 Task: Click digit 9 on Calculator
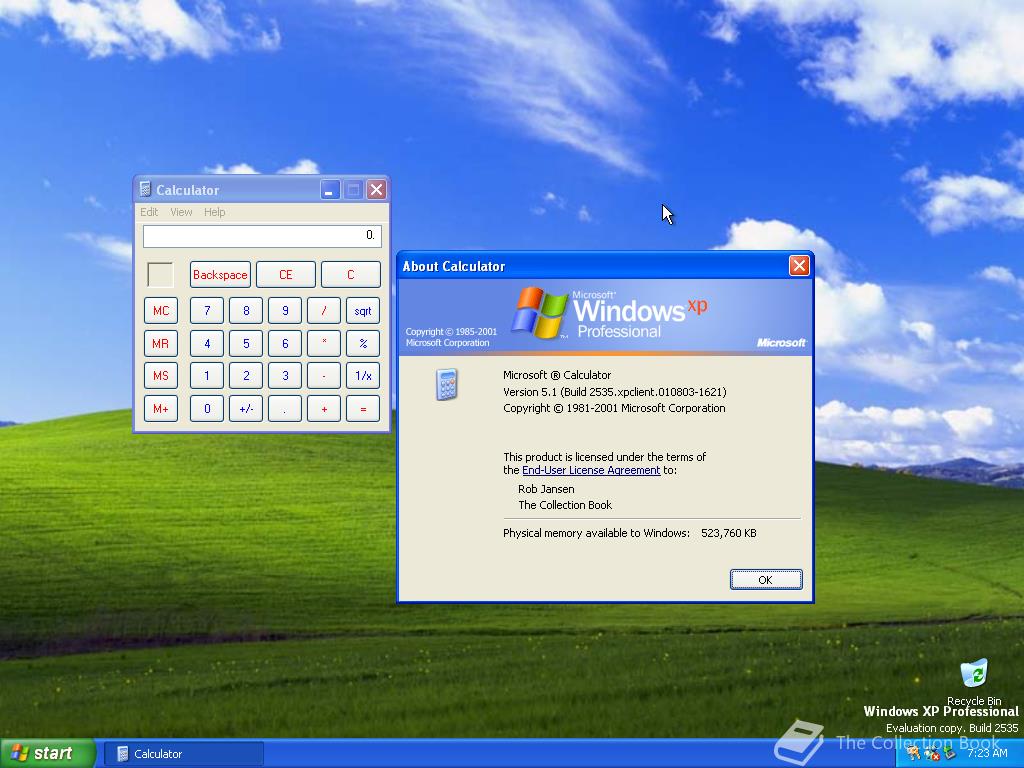[285, 311]
